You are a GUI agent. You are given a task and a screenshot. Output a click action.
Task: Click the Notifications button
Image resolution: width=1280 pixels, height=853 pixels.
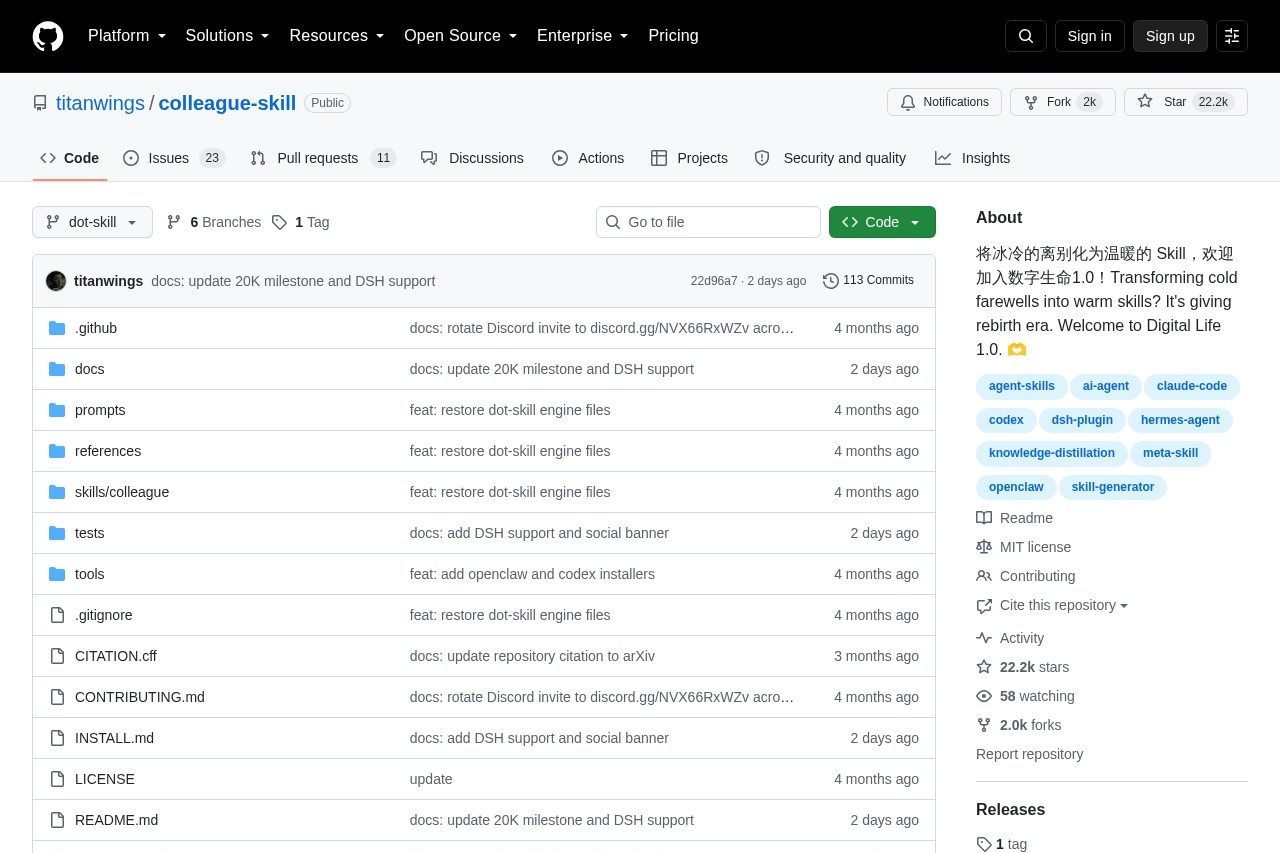pyautogui.click(x=944, y=102)
